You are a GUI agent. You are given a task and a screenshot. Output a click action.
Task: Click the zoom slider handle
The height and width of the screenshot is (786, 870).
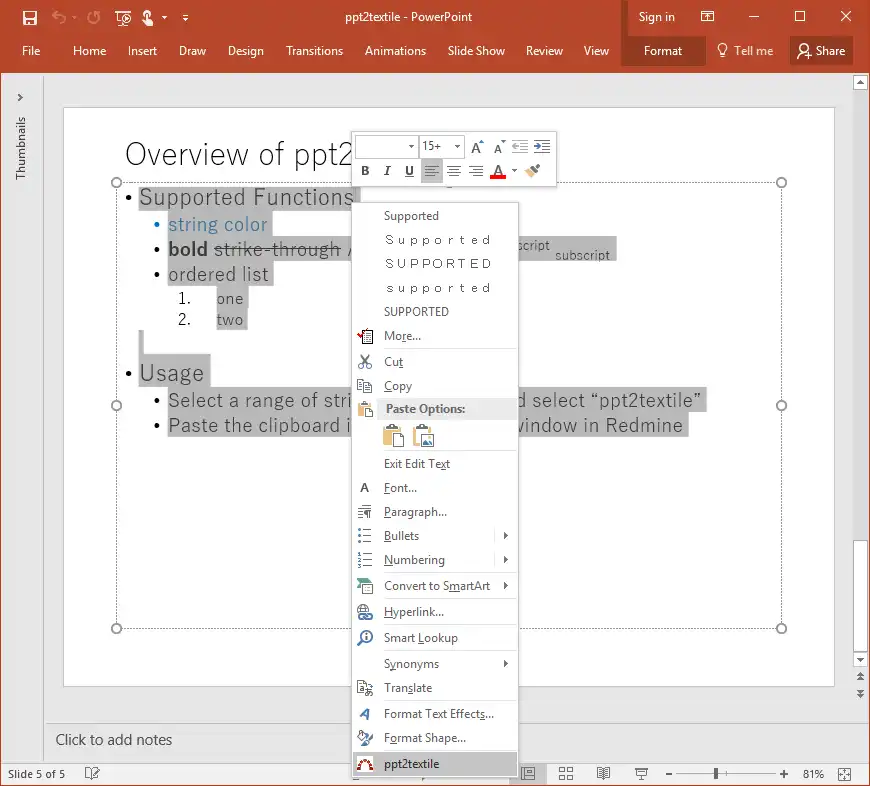pos(716,773)
